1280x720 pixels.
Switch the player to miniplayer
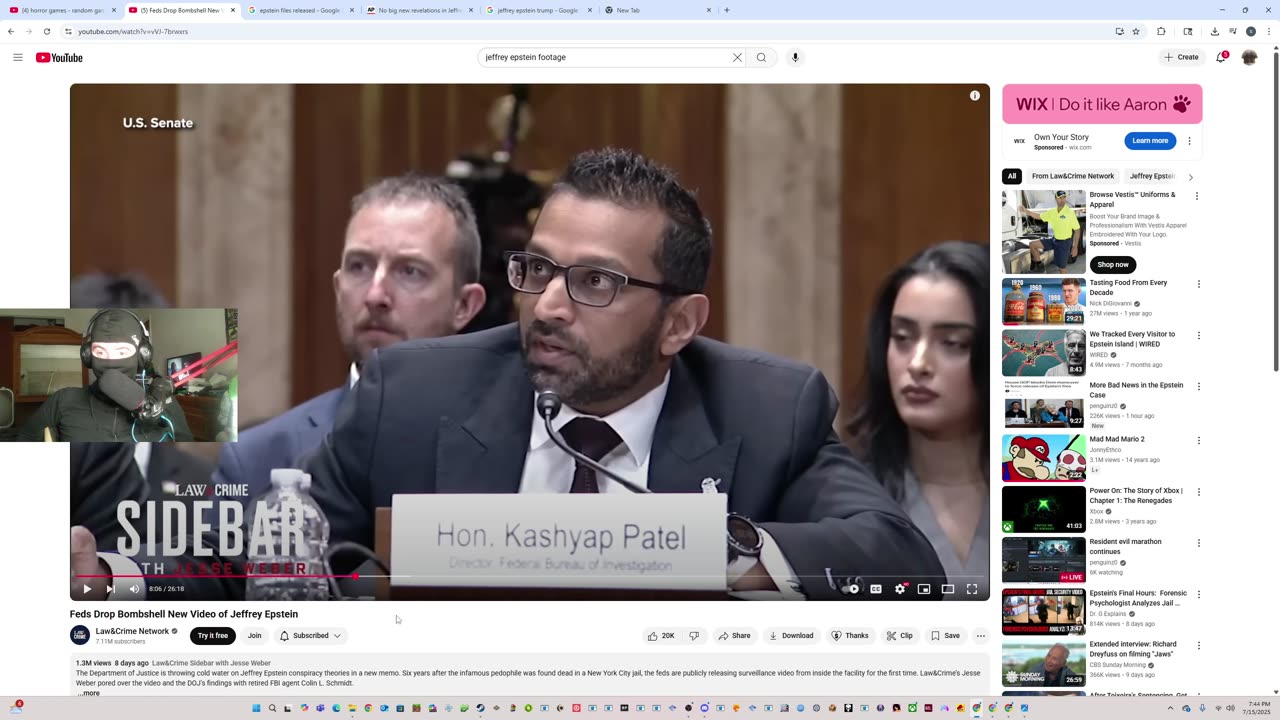(924, 589)
